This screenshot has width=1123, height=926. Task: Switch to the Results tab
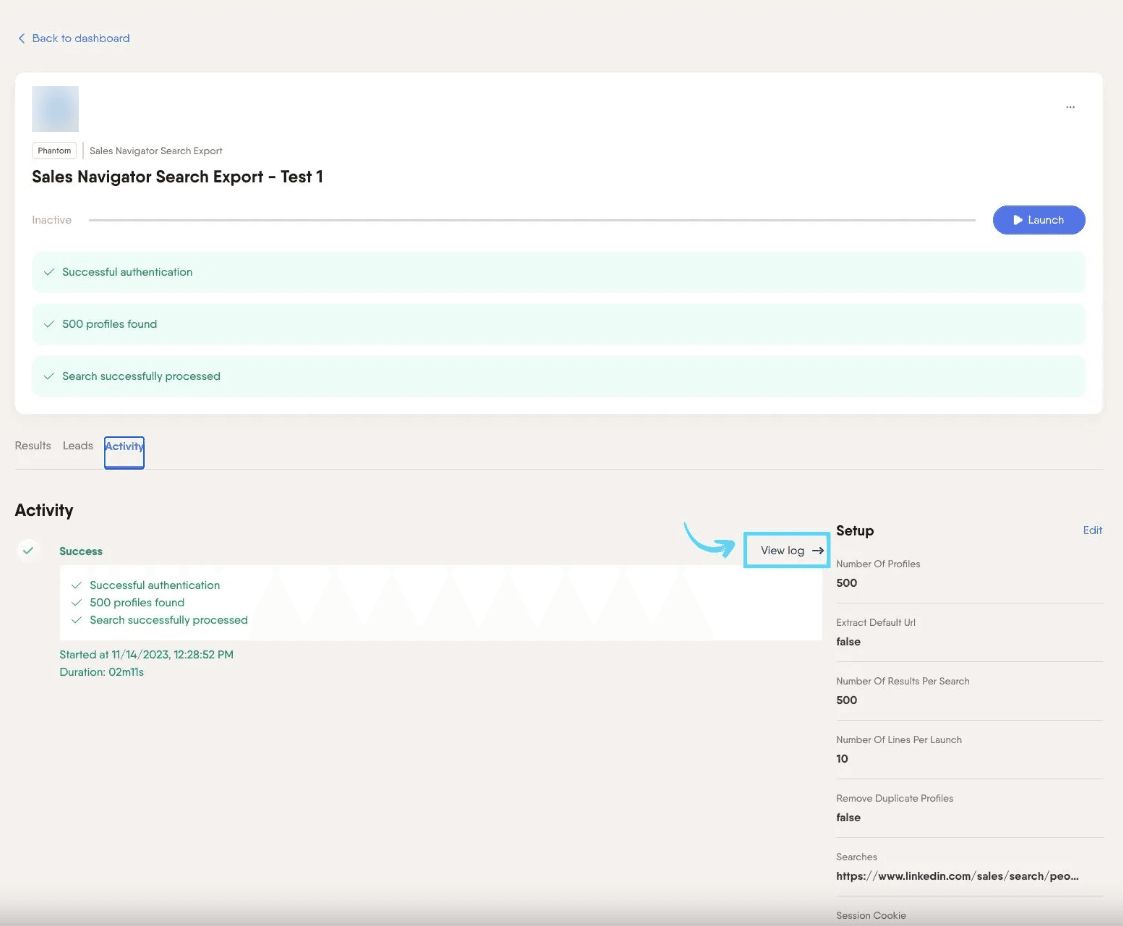coord(33,445)
